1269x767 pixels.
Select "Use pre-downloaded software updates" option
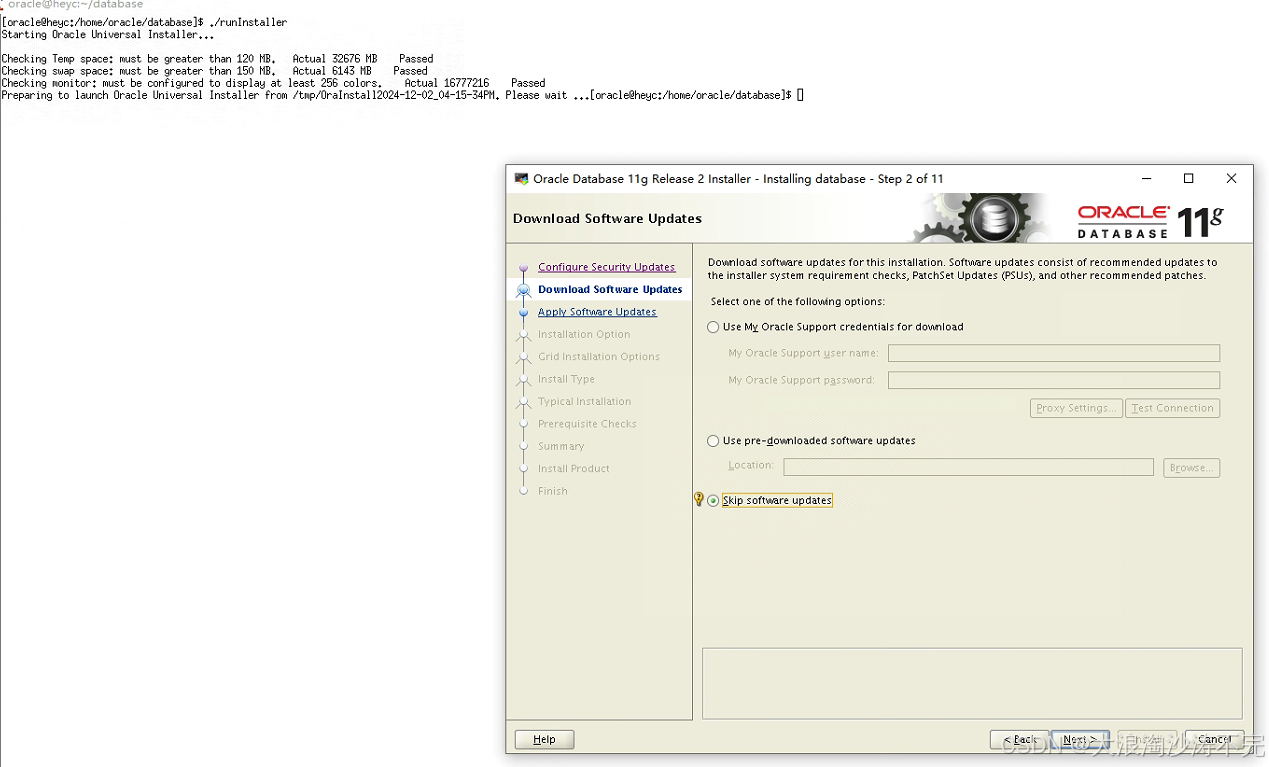tap(713, 441)
